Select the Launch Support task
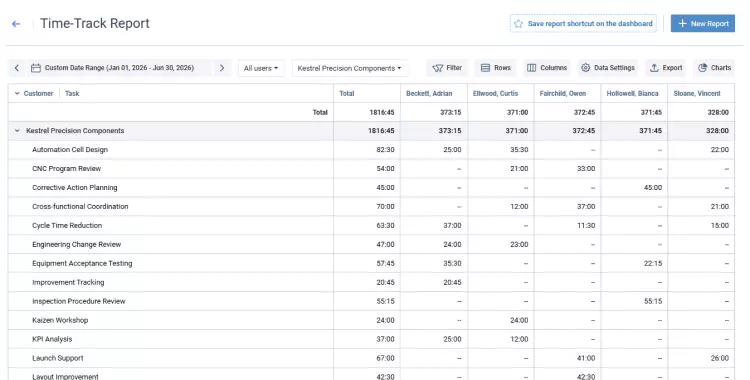Screen dimensions: 750x380 (57, 358)
